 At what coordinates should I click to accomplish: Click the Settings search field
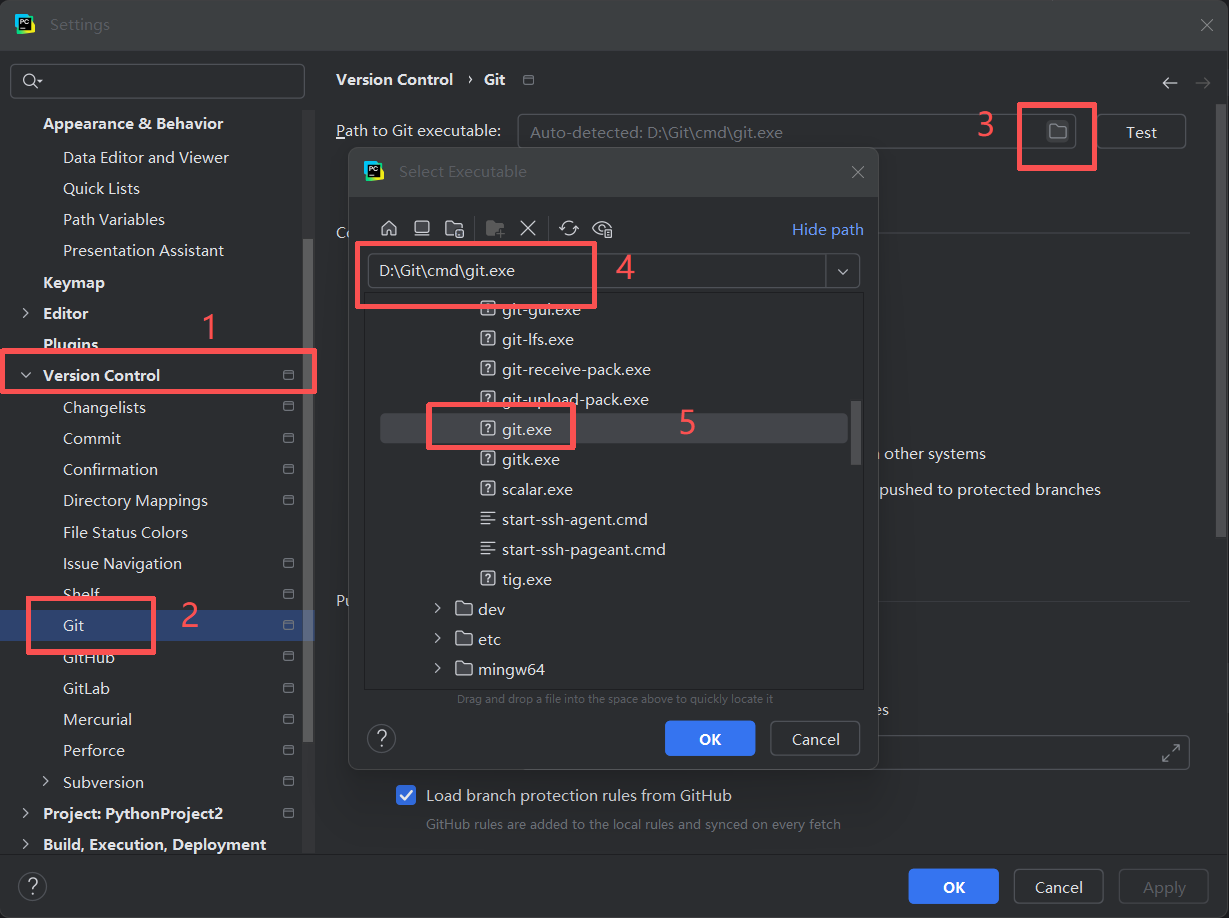(157, 81)
